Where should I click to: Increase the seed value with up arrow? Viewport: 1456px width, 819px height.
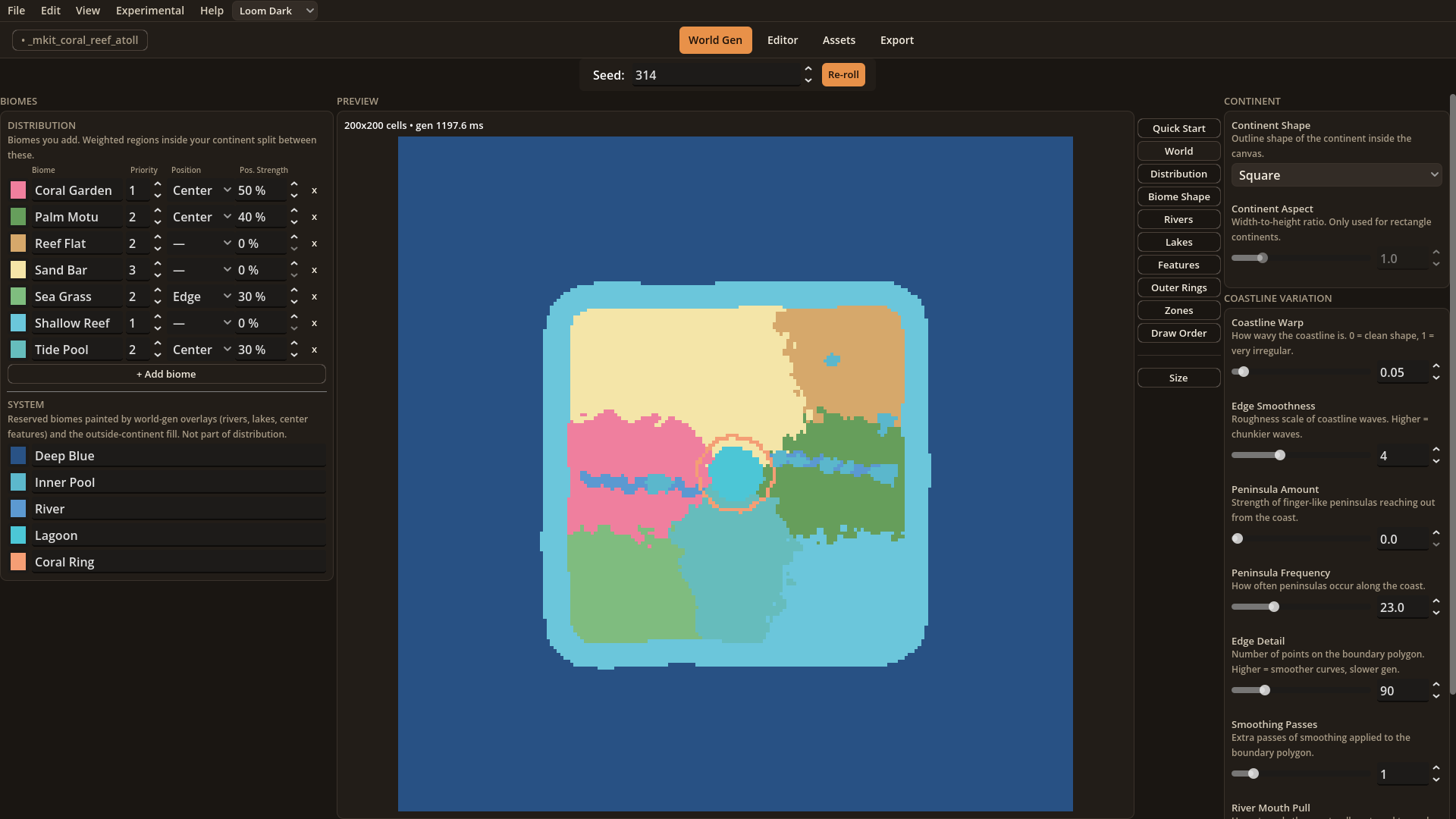click(808, 70)
